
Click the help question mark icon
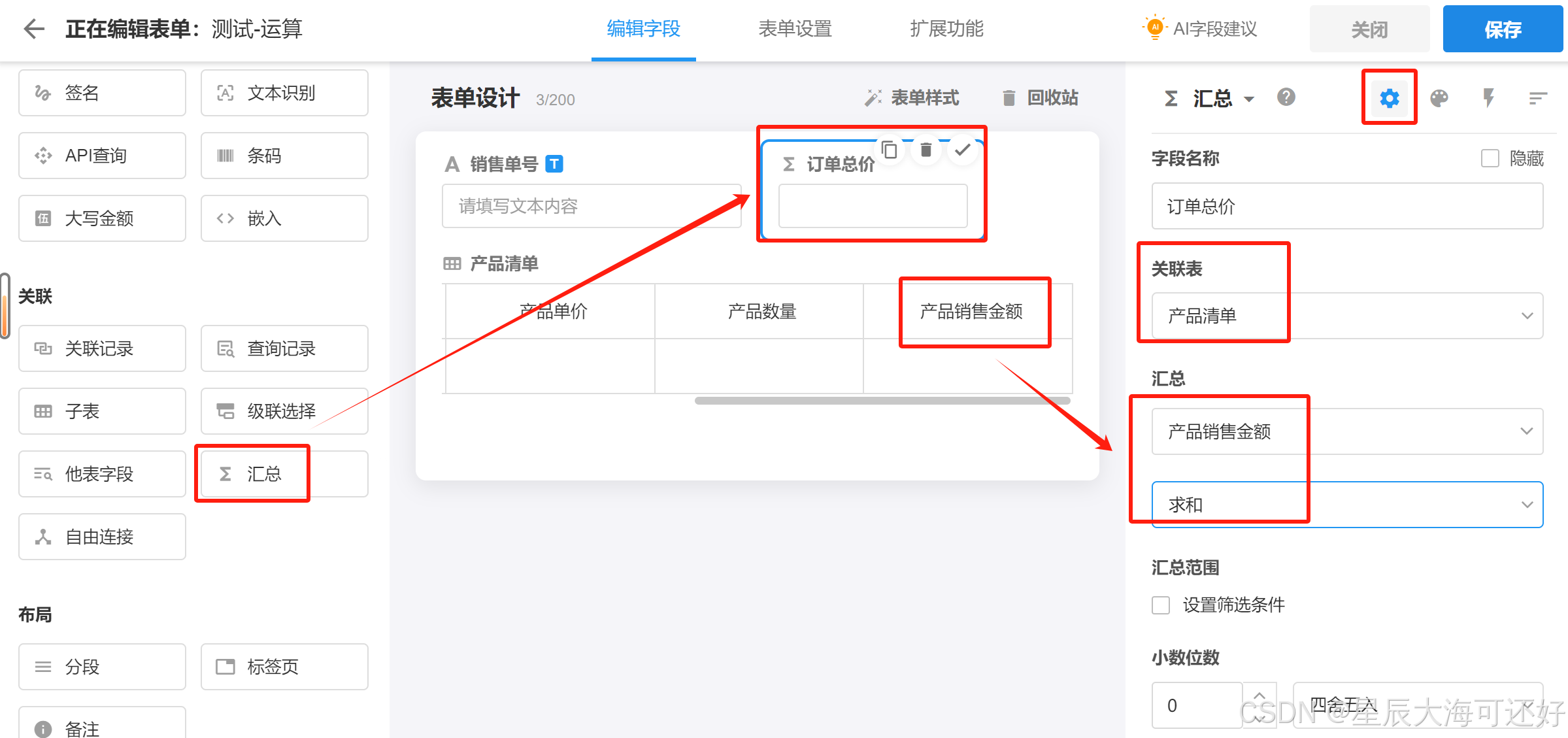pos(1286,97)
